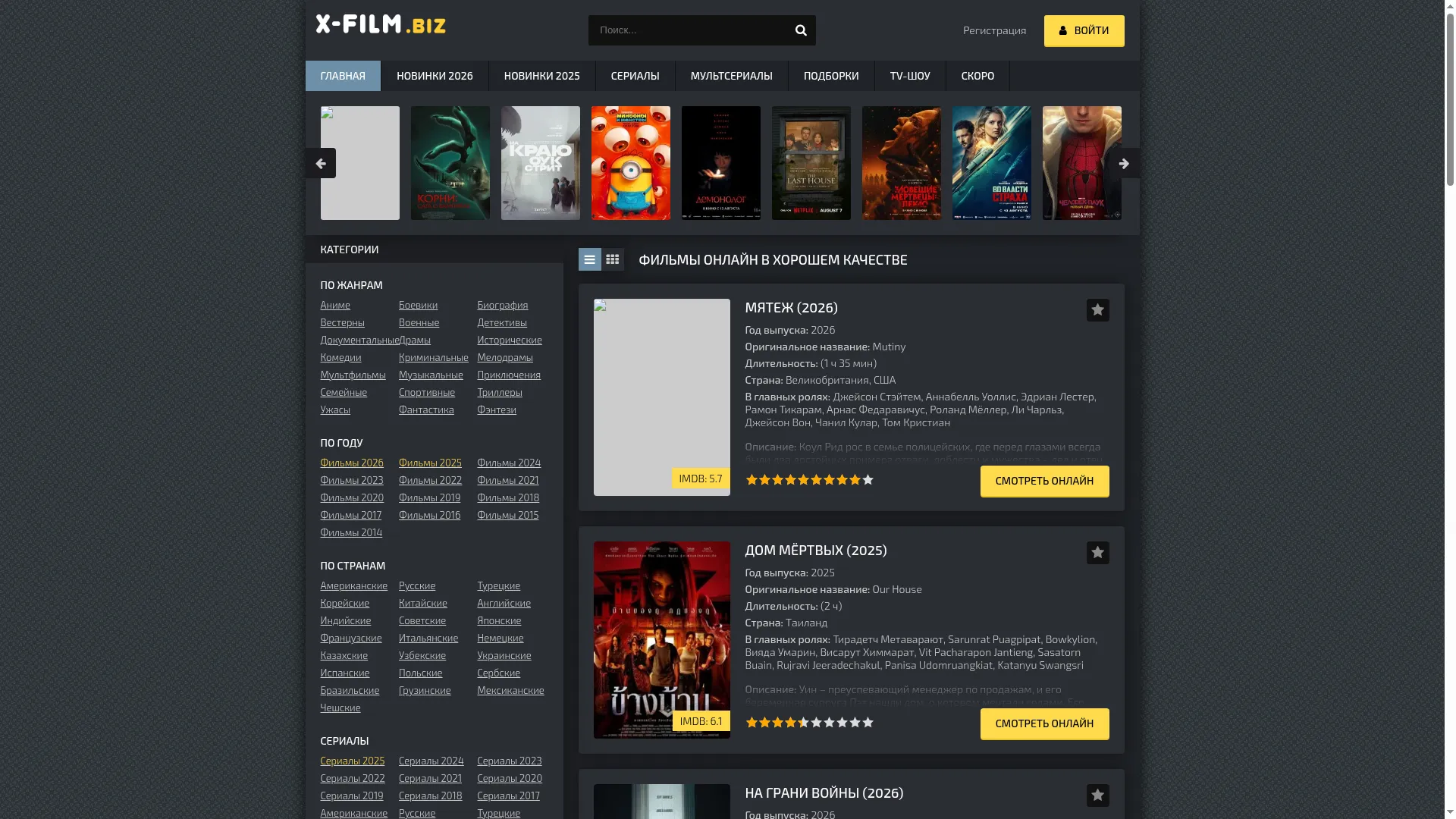Select the Фантастика genre
The image size is (1456, 819).
point(426,409)
